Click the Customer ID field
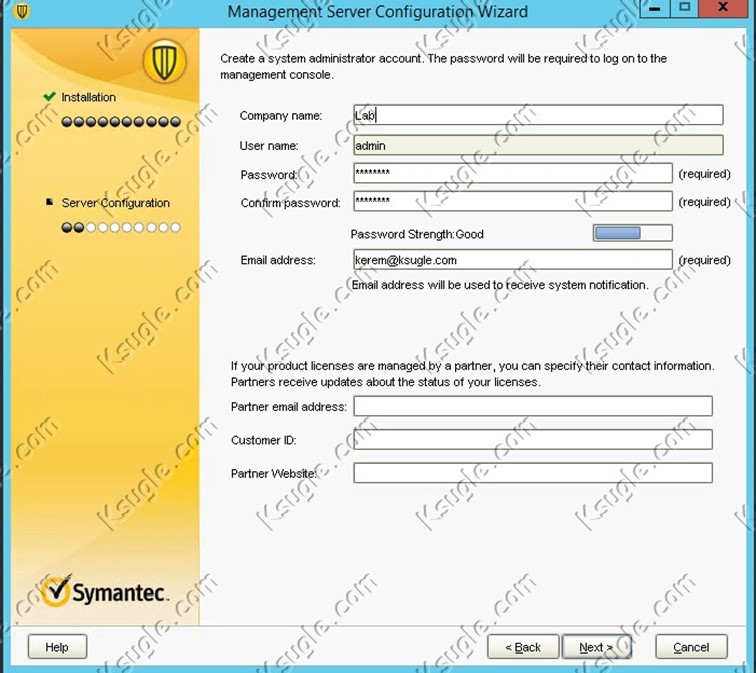Viewport: 756px width, 673px height. tap(533, 439)
